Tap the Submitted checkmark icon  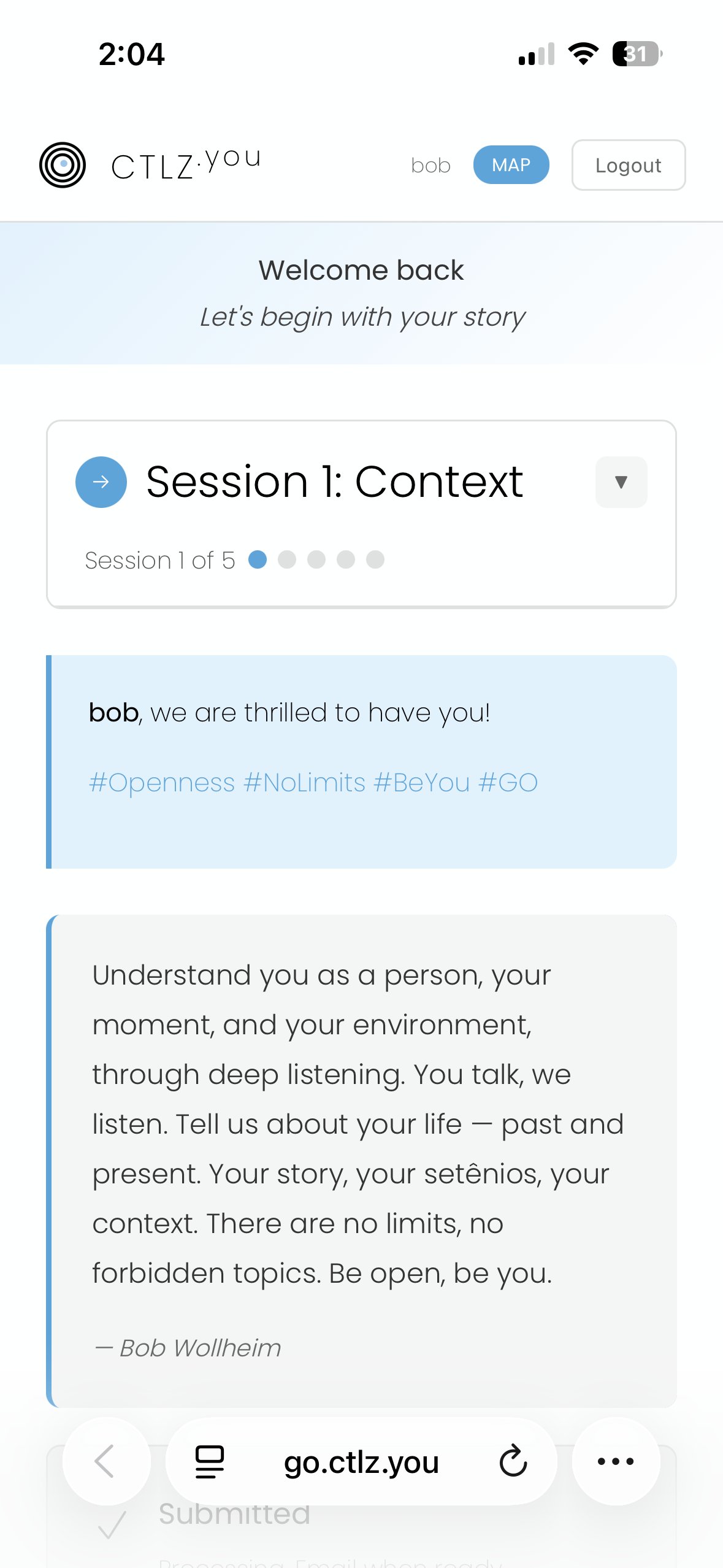(x=112, y=1524)
